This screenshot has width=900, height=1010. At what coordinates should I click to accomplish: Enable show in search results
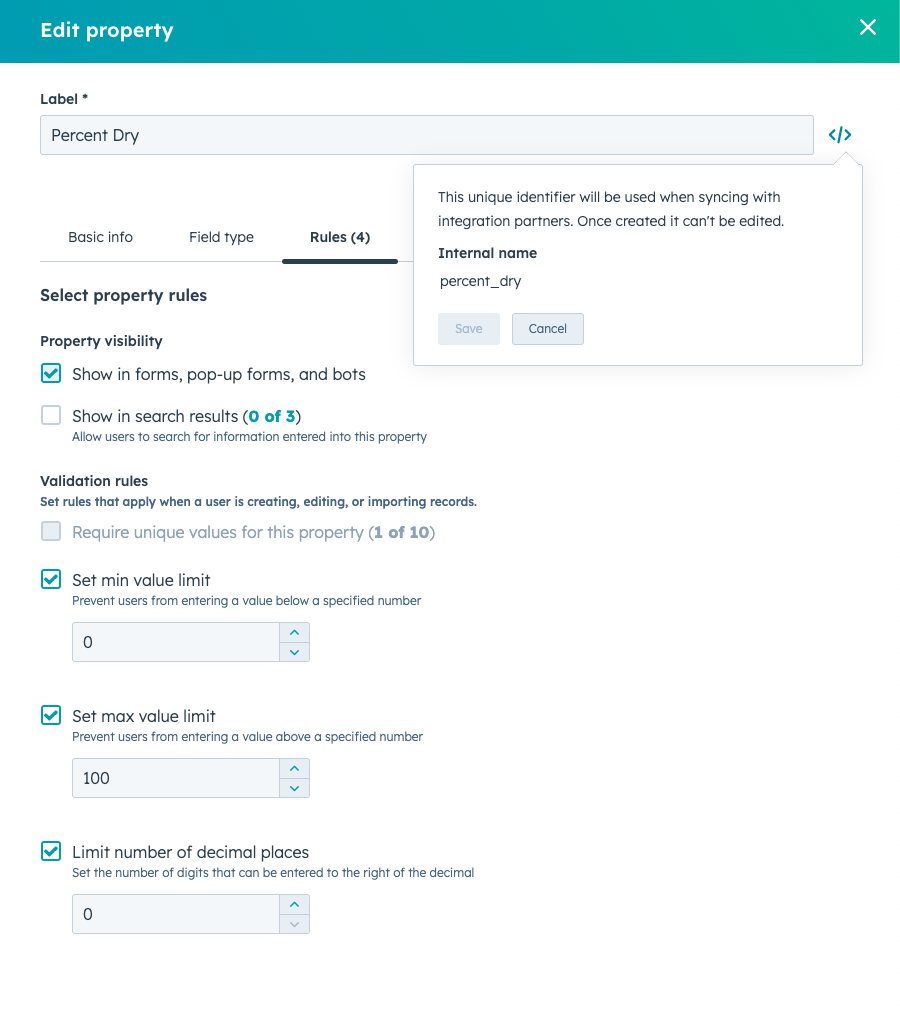coord(50,414)
